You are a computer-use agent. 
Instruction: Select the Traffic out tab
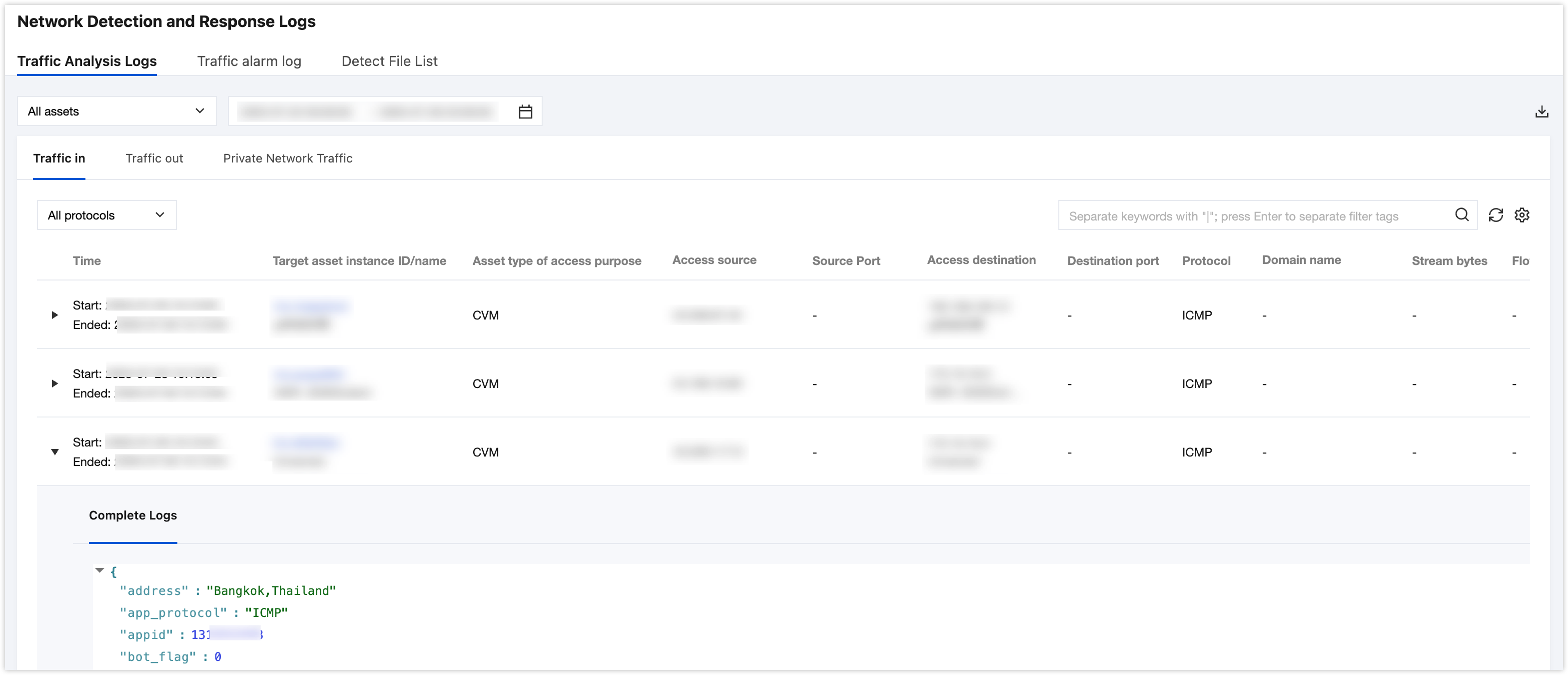coord(154,158)
